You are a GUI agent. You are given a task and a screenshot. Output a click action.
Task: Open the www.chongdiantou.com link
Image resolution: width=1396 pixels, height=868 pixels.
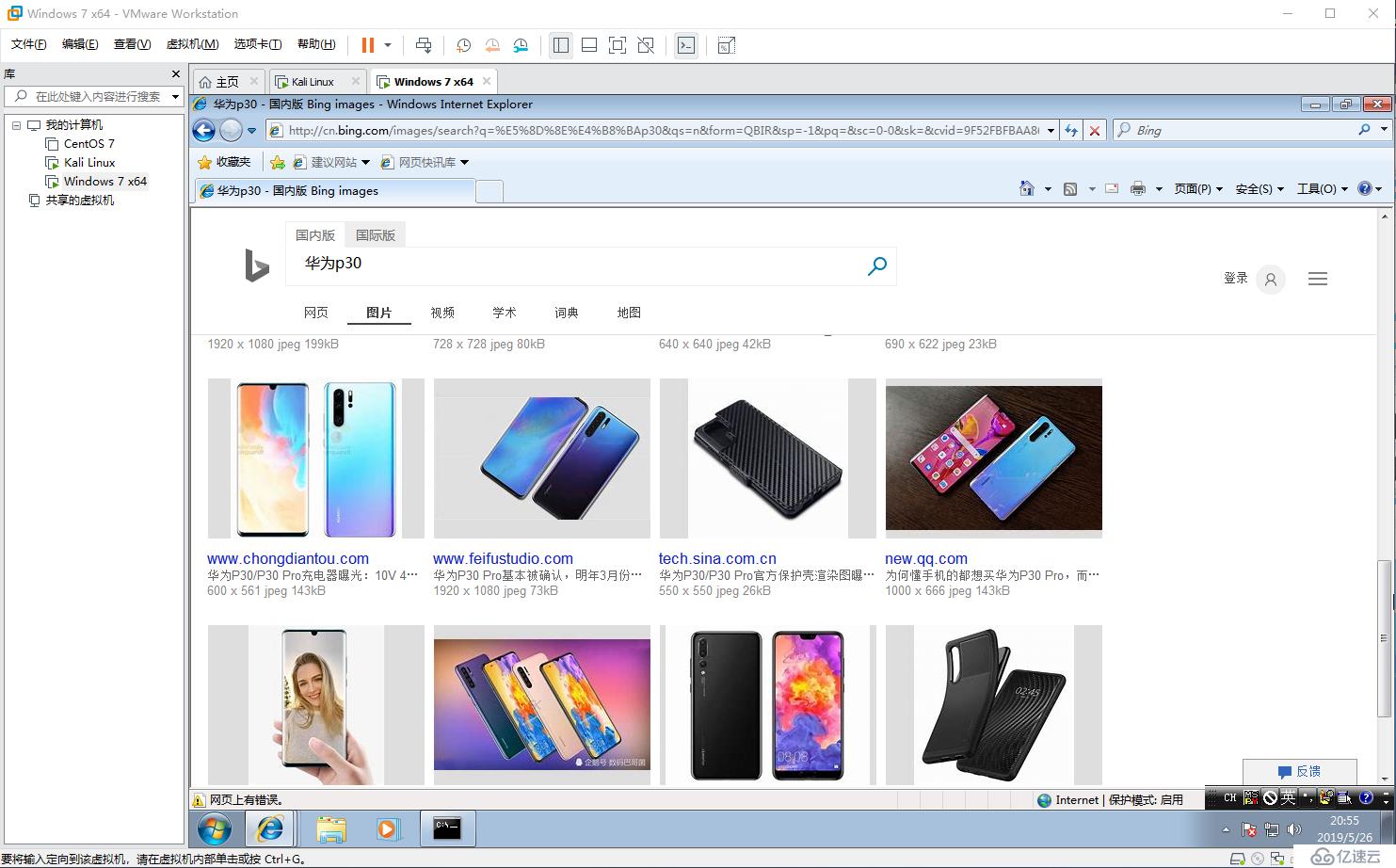[x=288, y=558]
